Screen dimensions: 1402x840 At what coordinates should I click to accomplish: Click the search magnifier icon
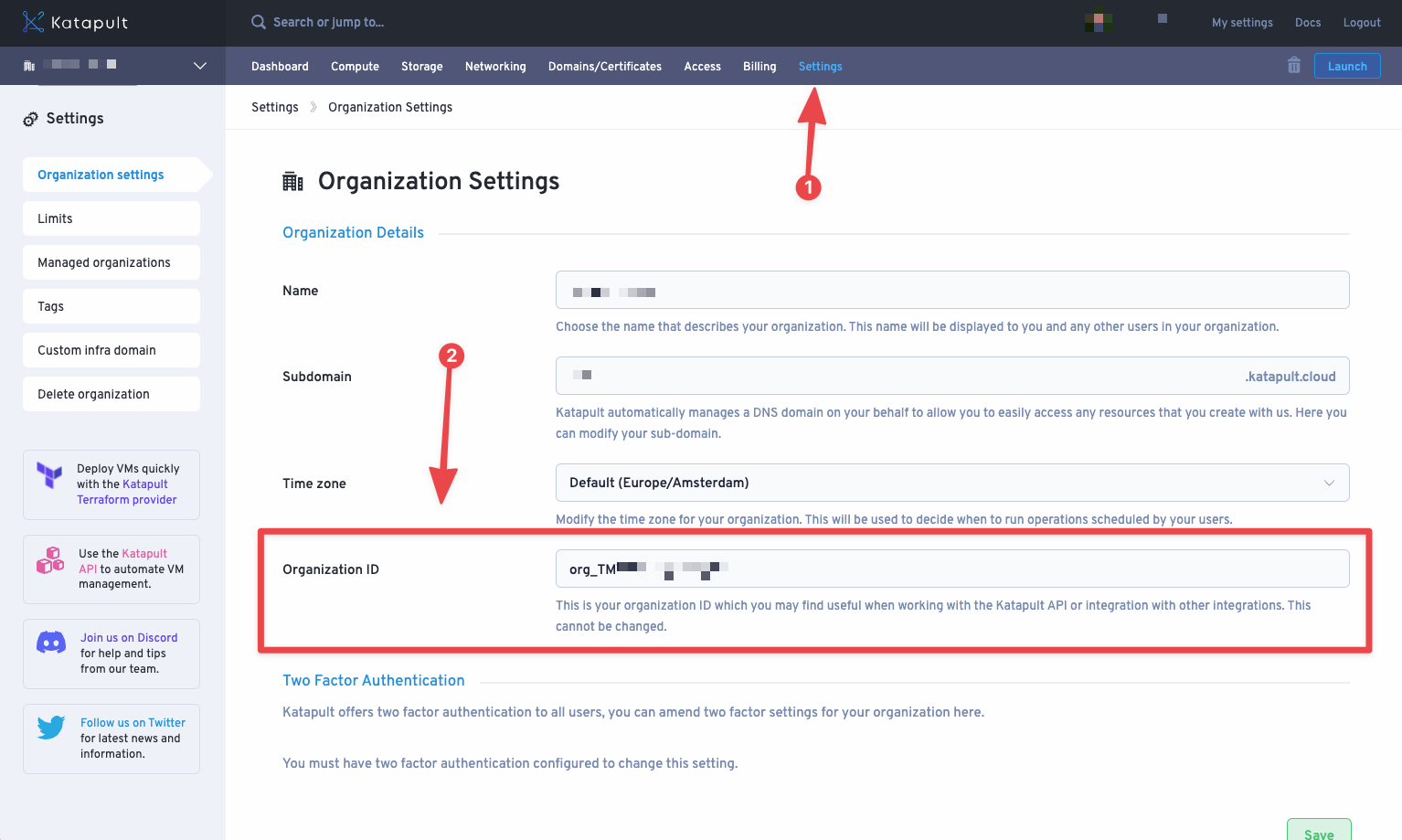point(259,22)
